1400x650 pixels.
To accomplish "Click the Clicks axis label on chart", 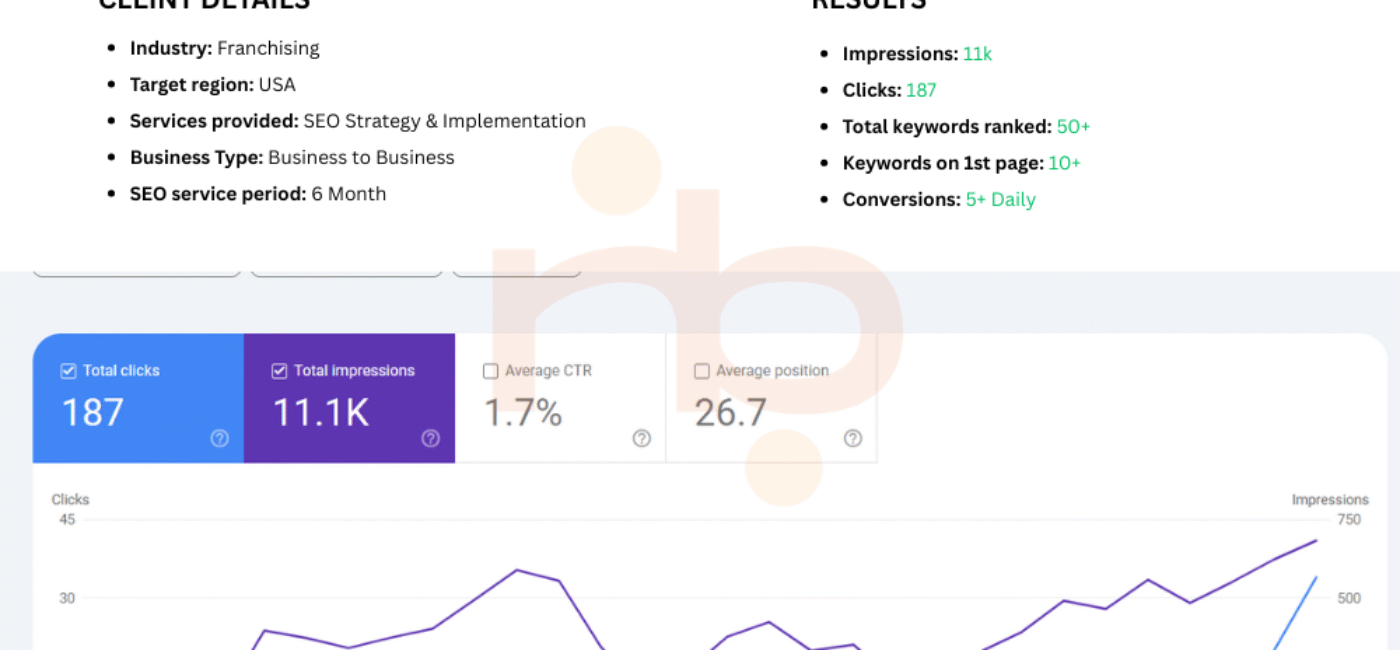I will click(70, 500).
